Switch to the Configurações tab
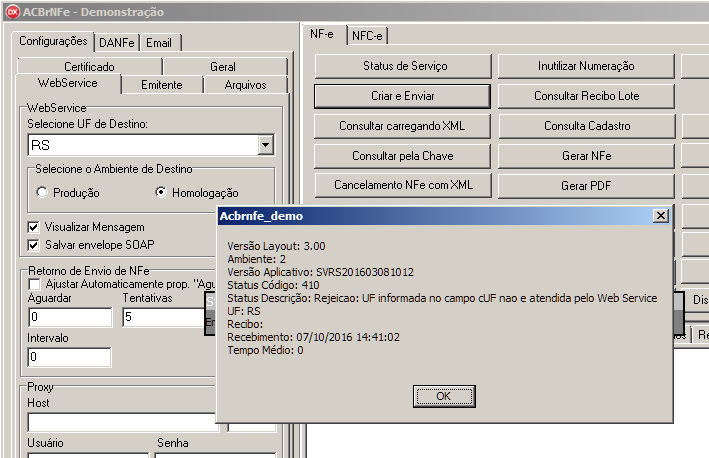 [x=53, y=41]
